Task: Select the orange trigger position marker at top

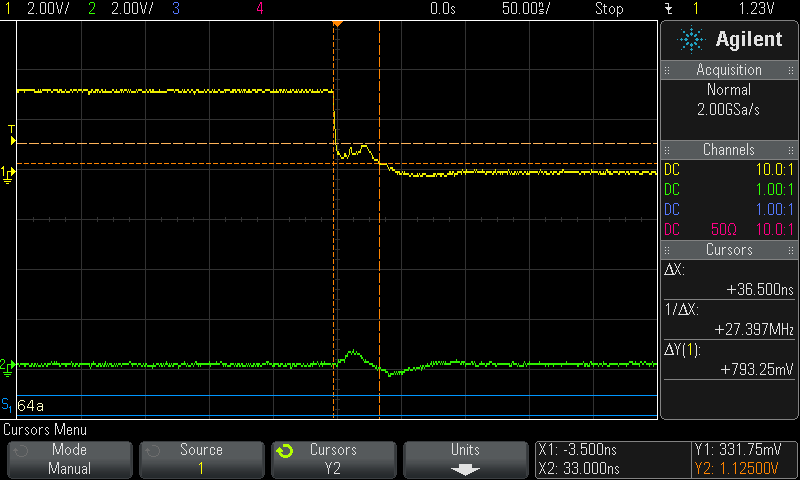Action: (x=337, y=24)
